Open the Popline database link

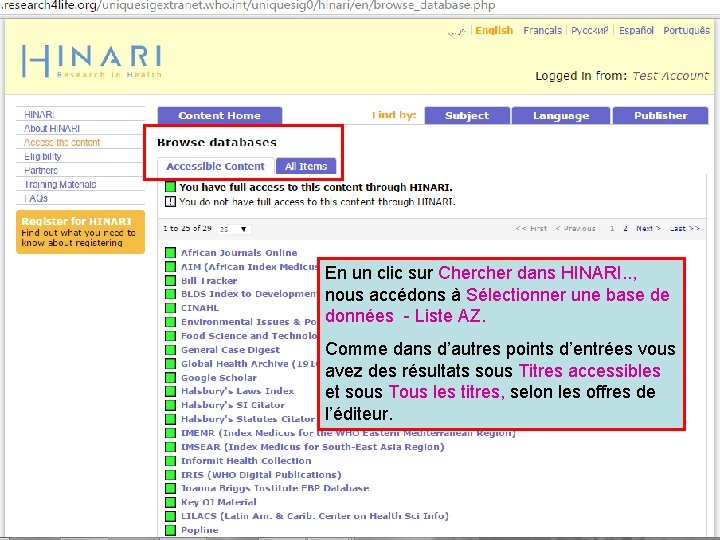pos(199,530)
